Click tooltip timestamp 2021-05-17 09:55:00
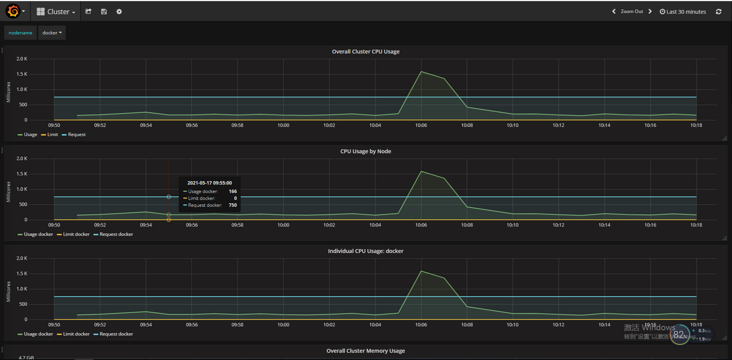732x360 pixels. point(210,183)
